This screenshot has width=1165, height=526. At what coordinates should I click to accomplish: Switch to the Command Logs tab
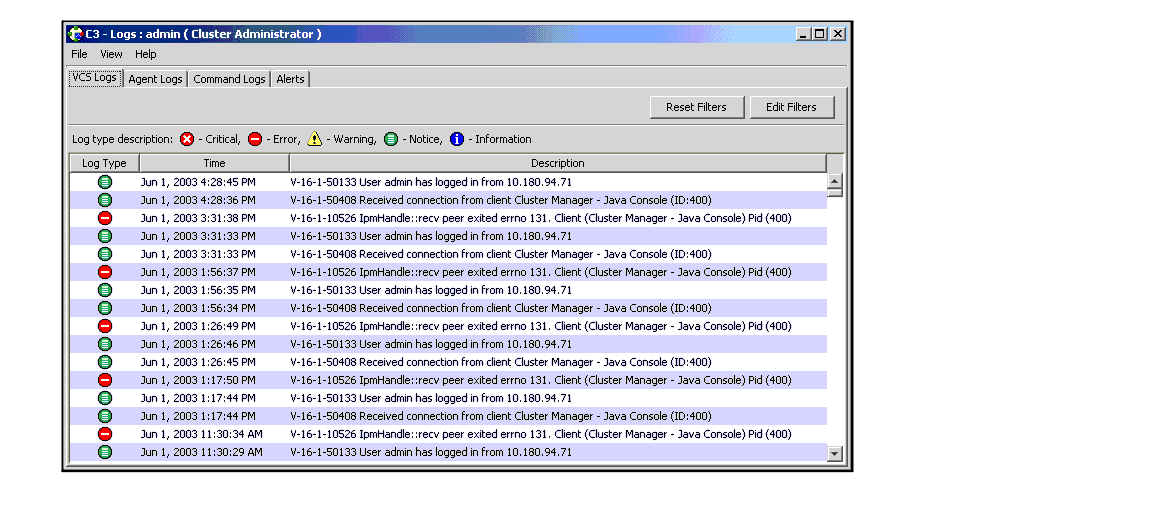point(229,79)
